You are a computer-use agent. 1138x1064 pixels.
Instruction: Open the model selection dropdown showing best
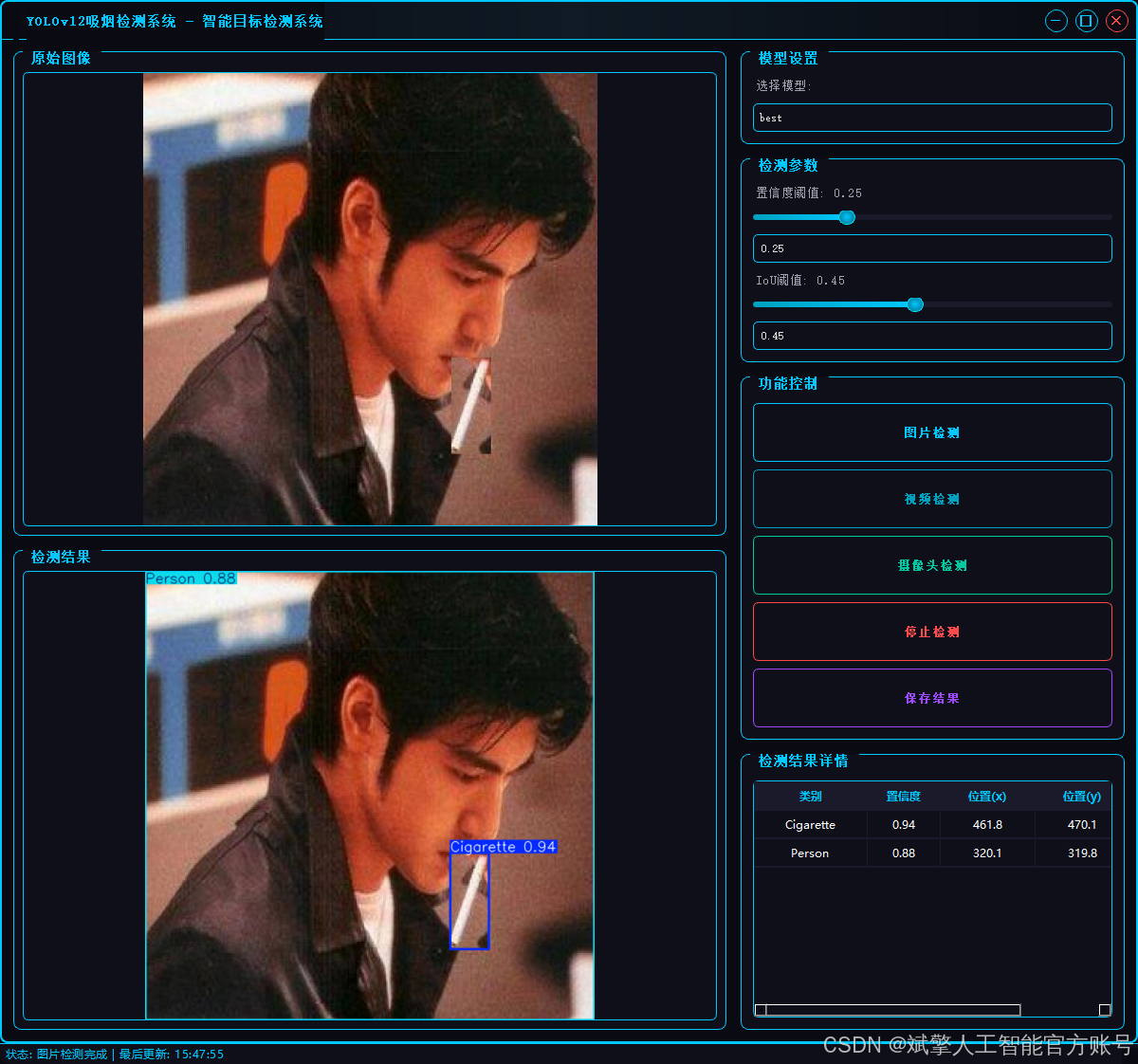(932, 118)
